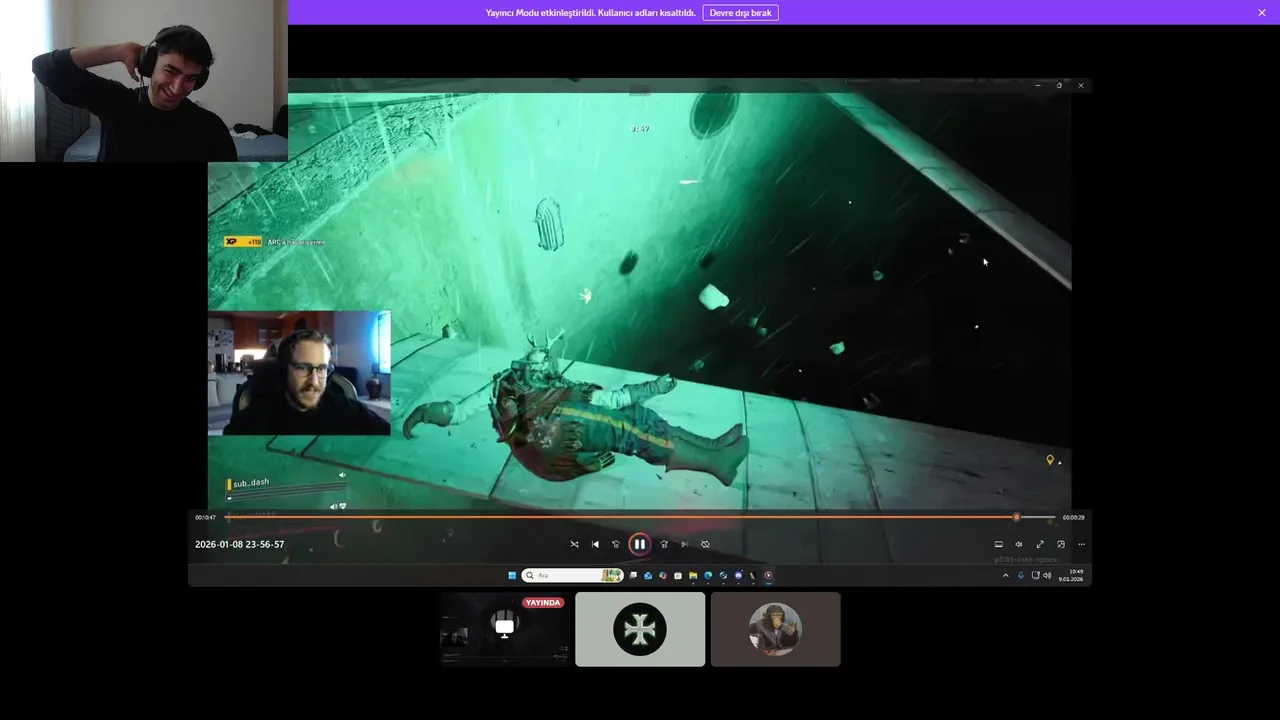This screenshot has height=720, width=1280.
Task: Open the Windows Start menu in the stream
Action: [512, 575]
